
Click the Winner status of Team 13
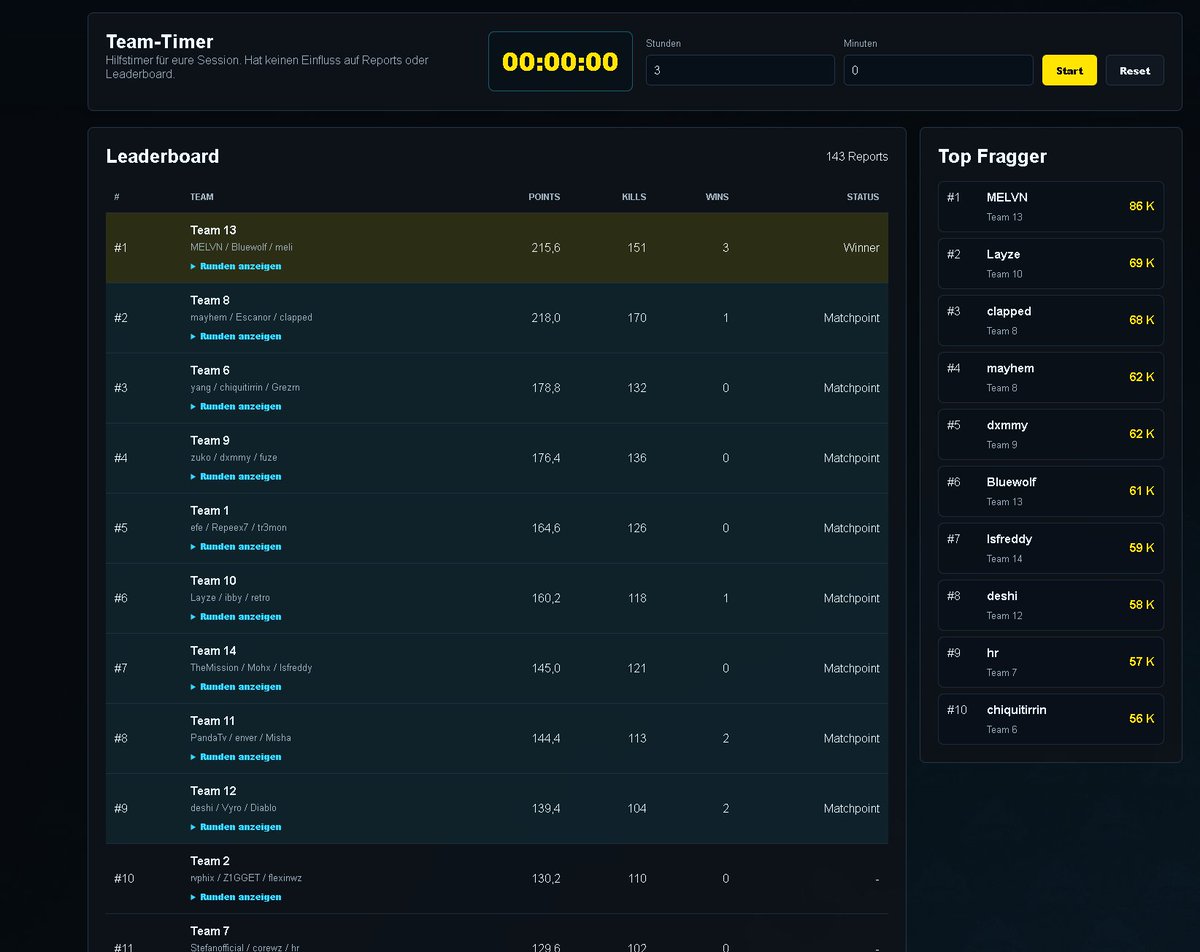(x=861, y=248)
